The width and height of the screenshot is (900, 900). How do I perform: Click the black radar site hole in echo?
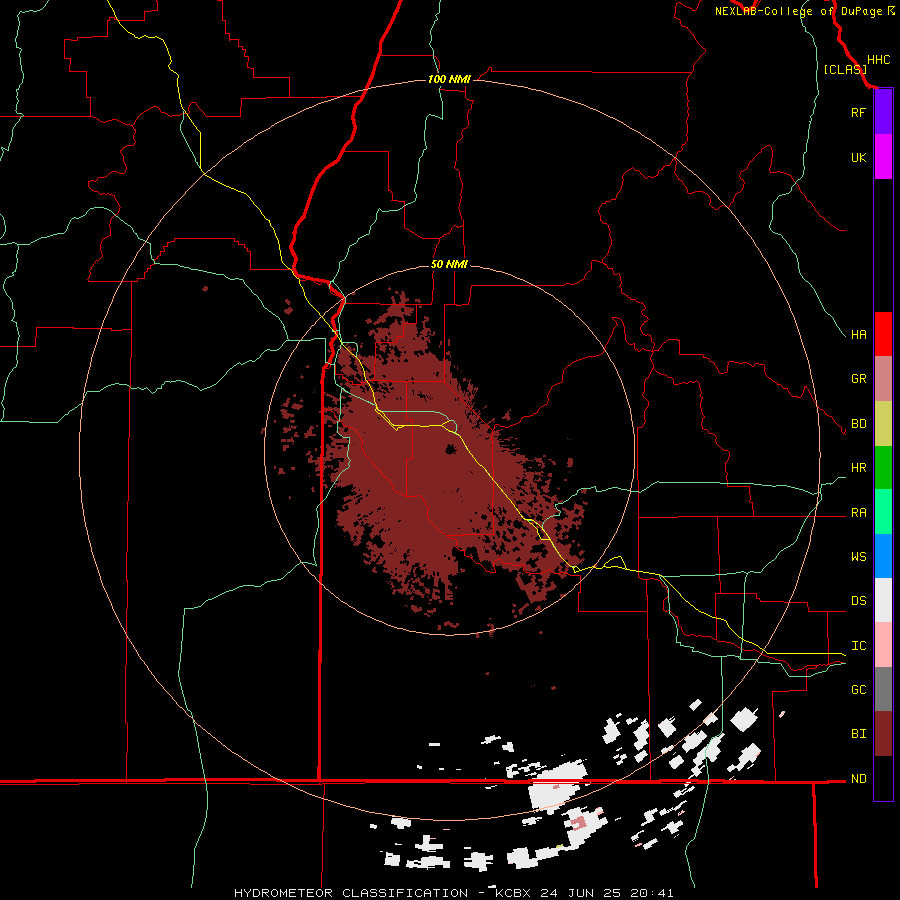451,449
